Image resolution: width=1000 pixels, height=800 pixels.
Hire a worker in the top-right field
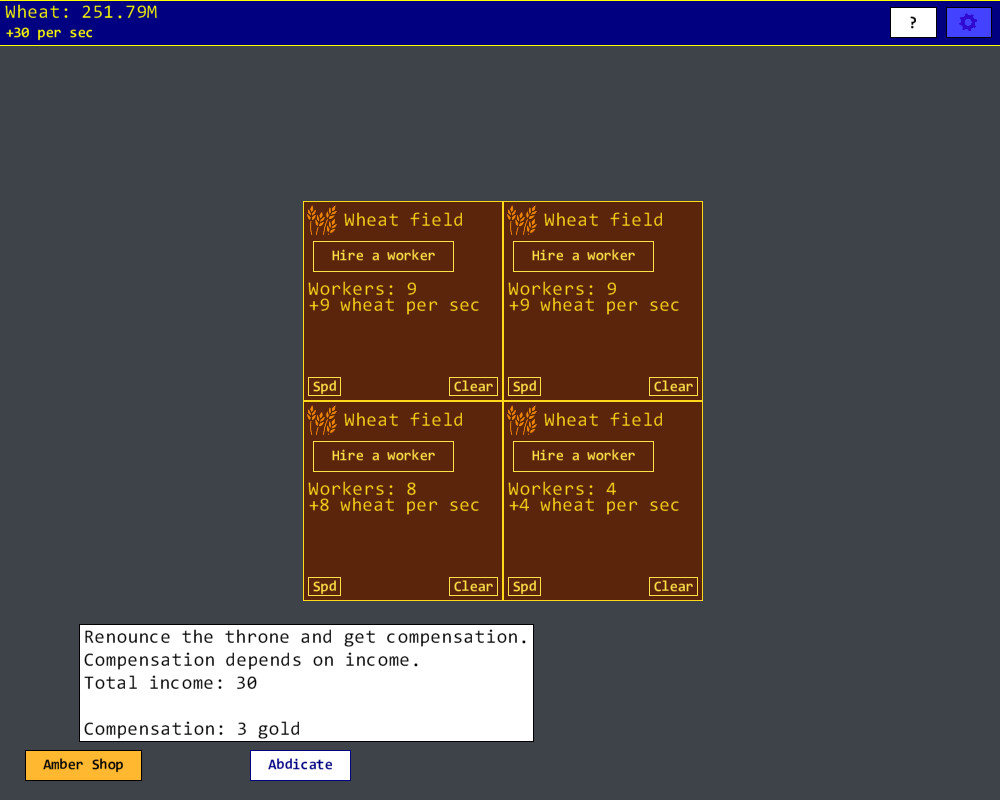[583, 256]
